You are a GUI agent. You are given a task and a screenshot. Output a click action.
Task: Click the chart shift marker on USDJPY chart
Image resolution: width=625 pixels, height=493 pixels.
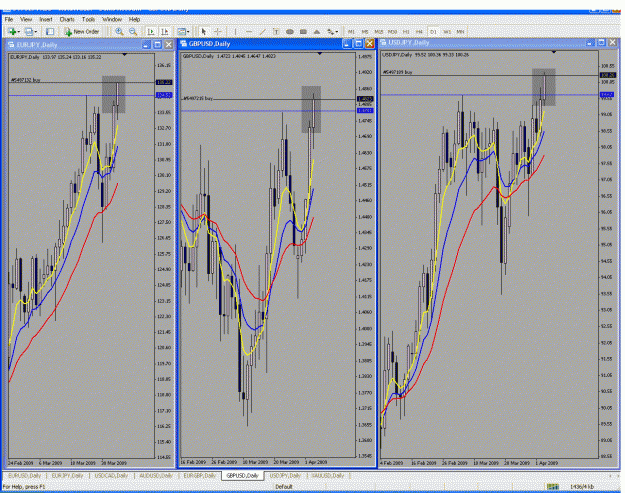554,52
